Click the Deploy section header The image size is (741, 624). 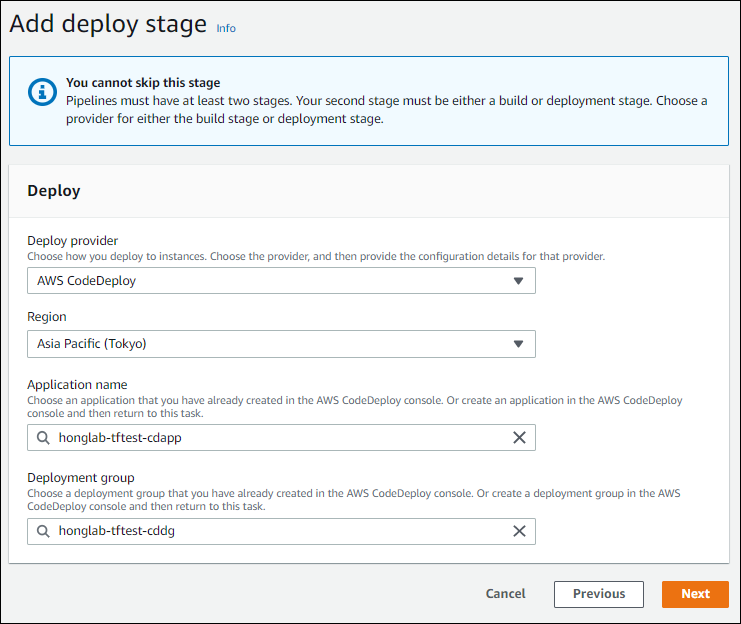(x=54, y=191)
